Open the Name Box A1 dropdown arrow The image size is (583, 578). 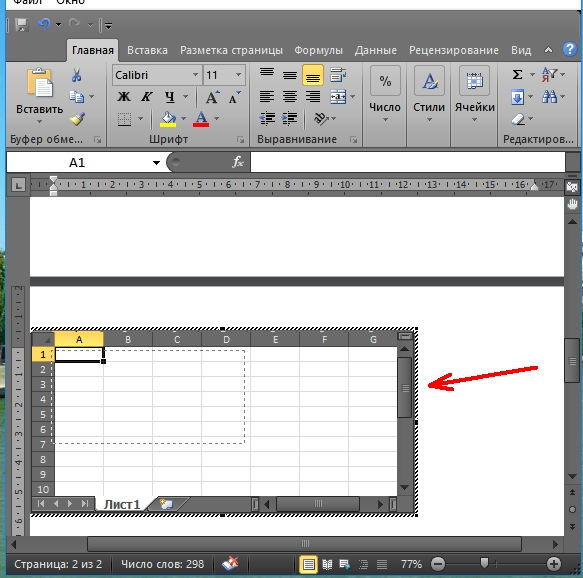click(x=157, y=162)
